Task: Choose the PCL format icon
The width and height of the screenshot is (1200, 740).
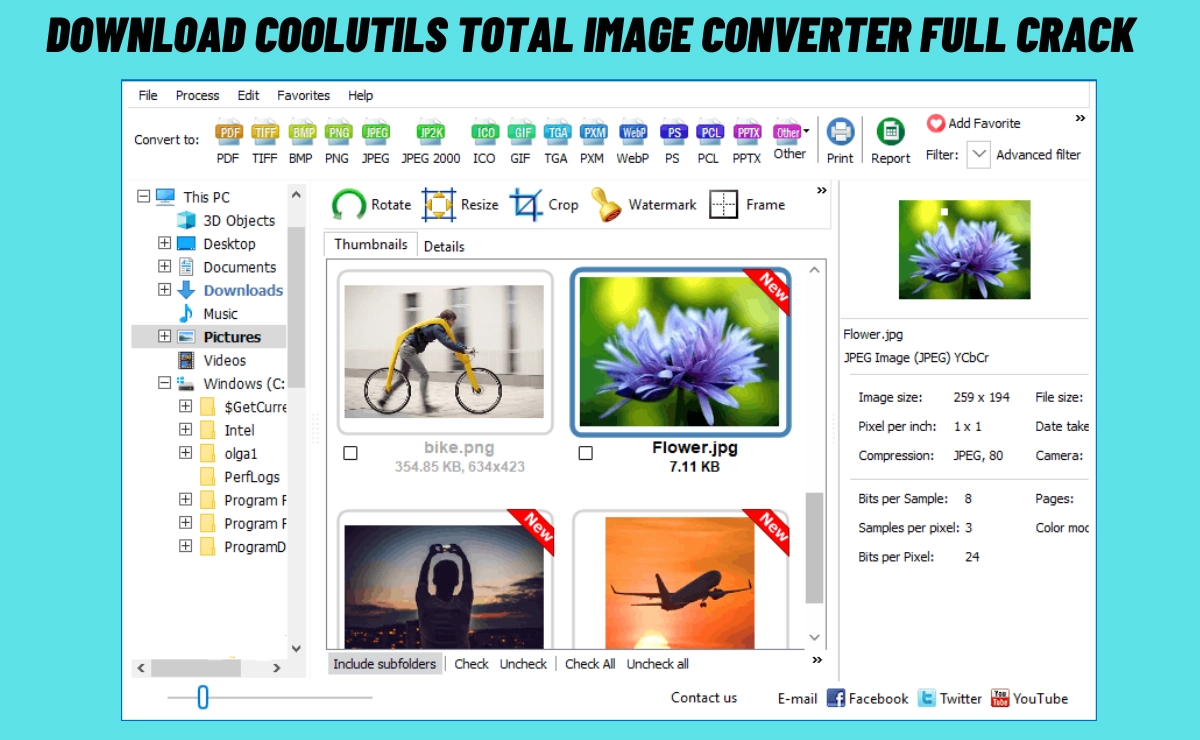Action: pyautogui.click(x=709, y=142)
